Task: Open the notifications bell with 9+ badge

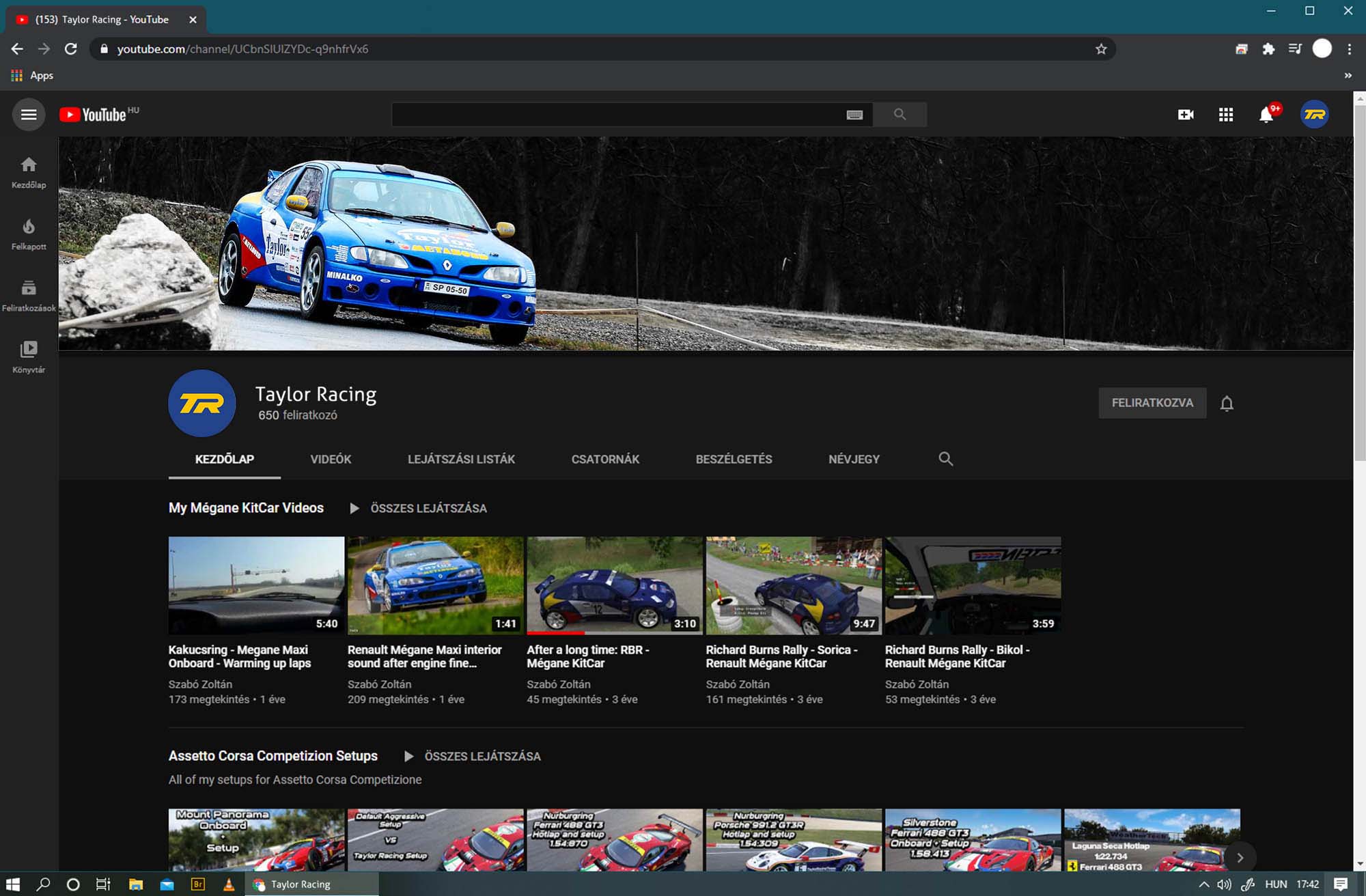Action: pyautogui.click(x=1267, y=114)
